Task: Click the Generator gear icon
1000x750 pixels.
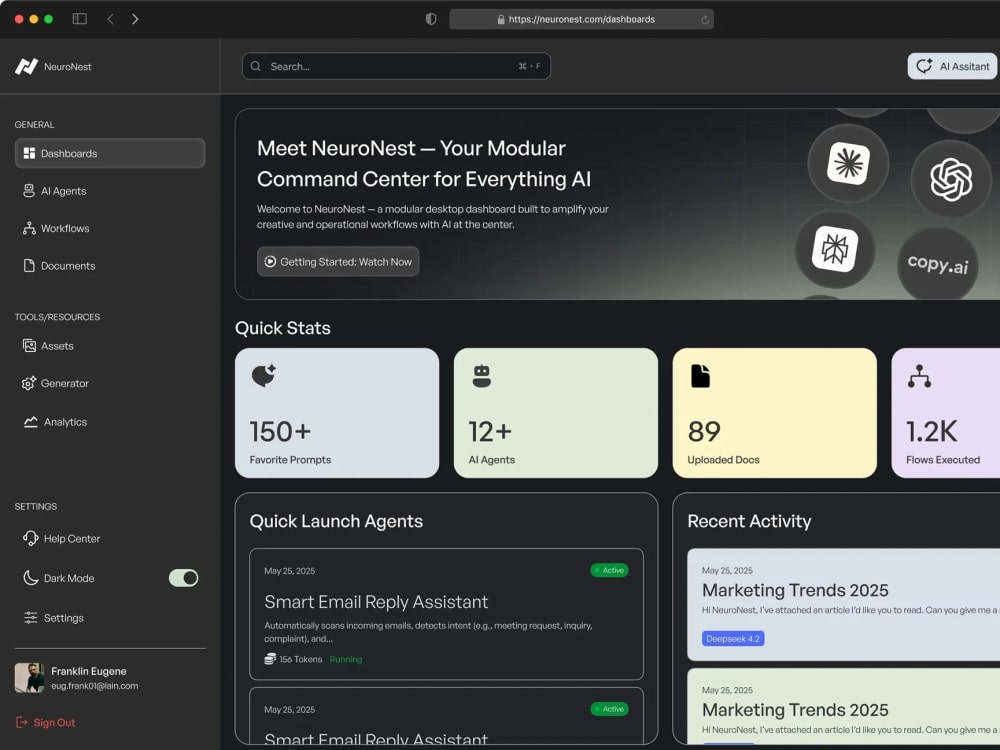Action: [29, 383]
